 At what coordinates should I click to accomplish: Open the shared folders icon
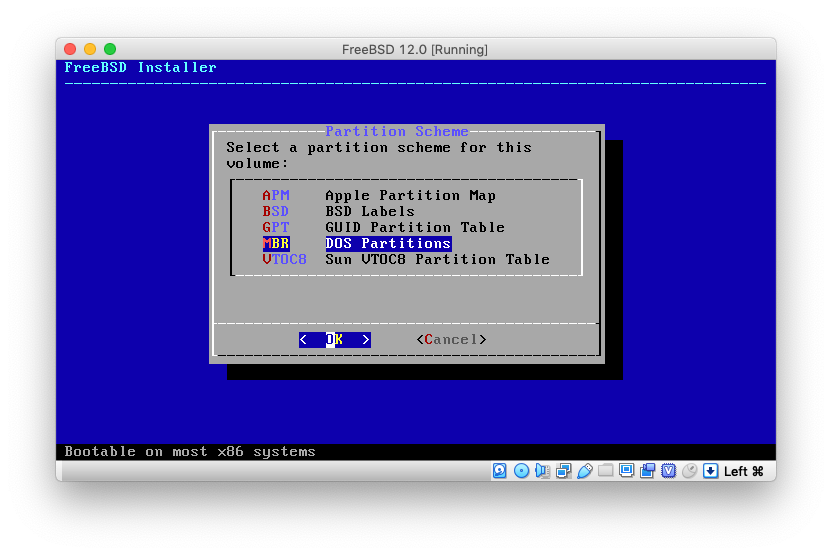pyautogui.click(x=606, y=471)
